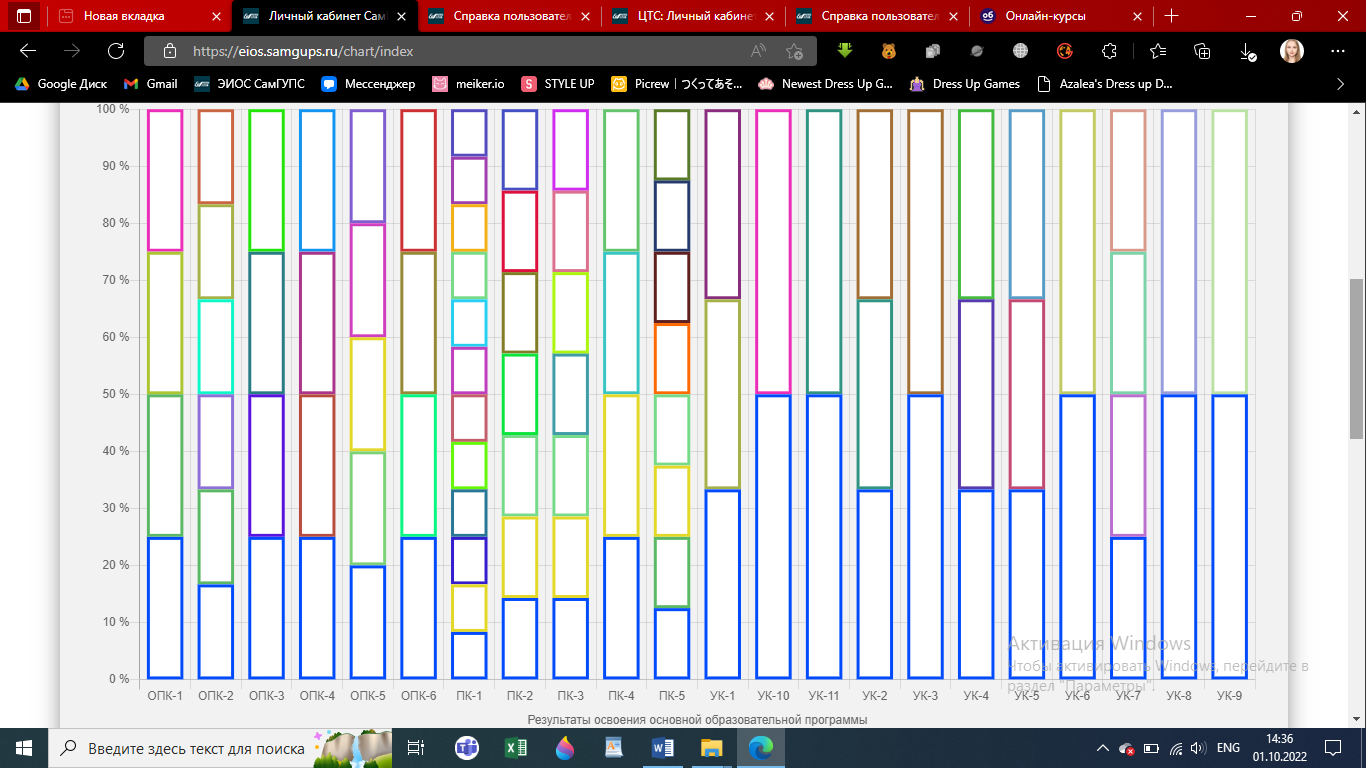Click the lock site info icon
The width and height of the screenshot is (1366, 768).
(x=169, y=51)
